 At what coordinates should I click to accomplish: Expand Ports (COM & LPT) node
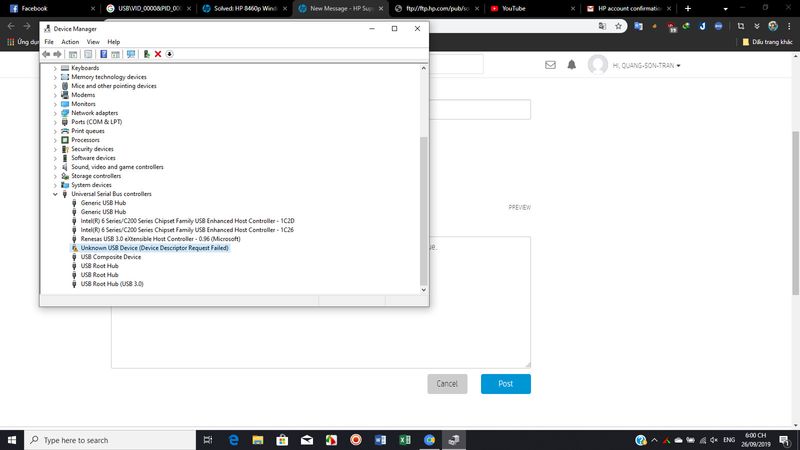(x=55, y=122)
